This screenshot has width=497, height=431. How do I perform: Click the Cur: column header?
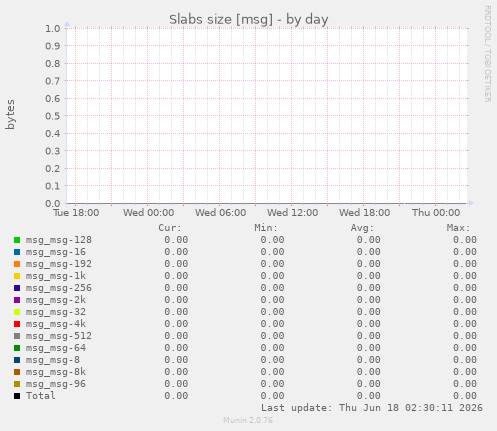pos(170,228)
